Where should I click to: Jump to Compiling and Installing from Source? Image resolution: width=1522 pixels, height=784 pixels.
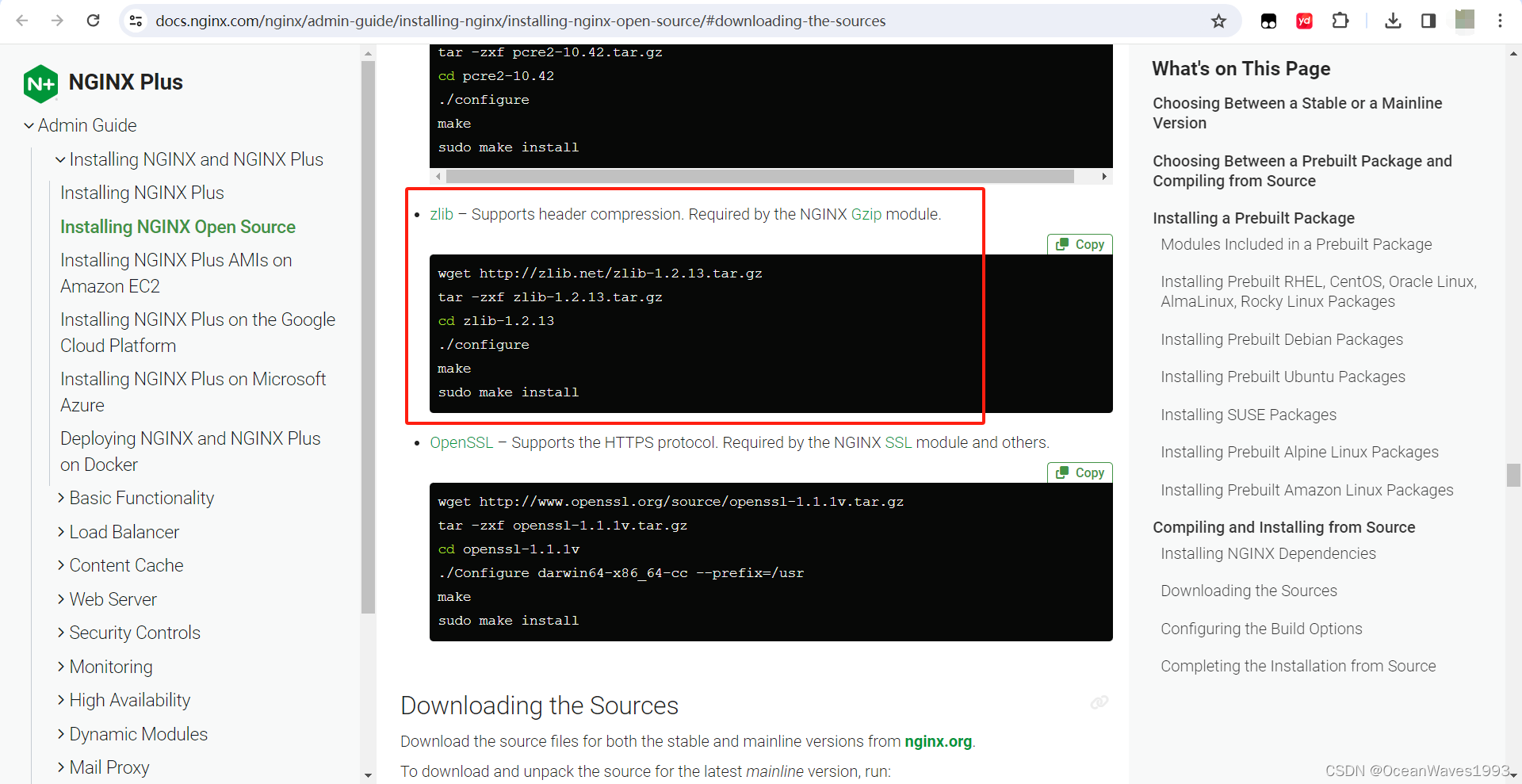coord(1283,527)
